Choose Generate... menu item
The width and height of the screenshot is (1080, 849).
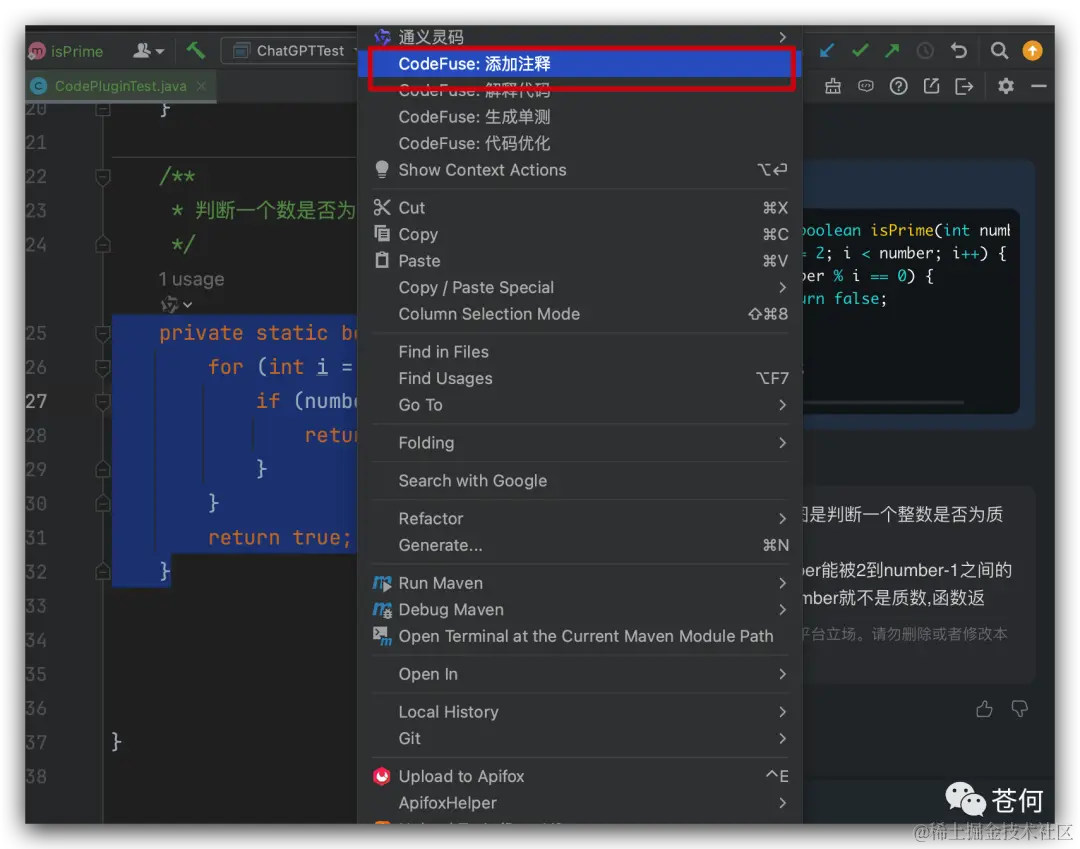tap(579, 545)
